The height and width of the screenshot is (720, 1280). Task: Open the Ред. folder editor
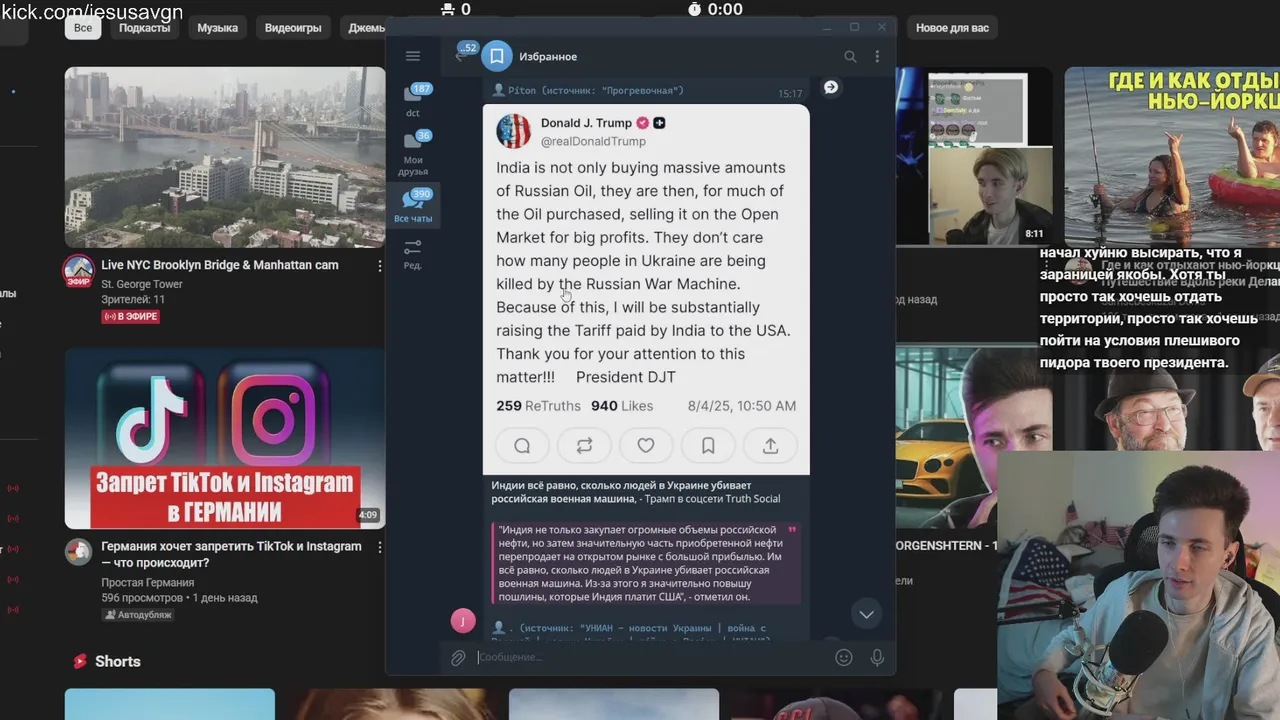(413, 254)
